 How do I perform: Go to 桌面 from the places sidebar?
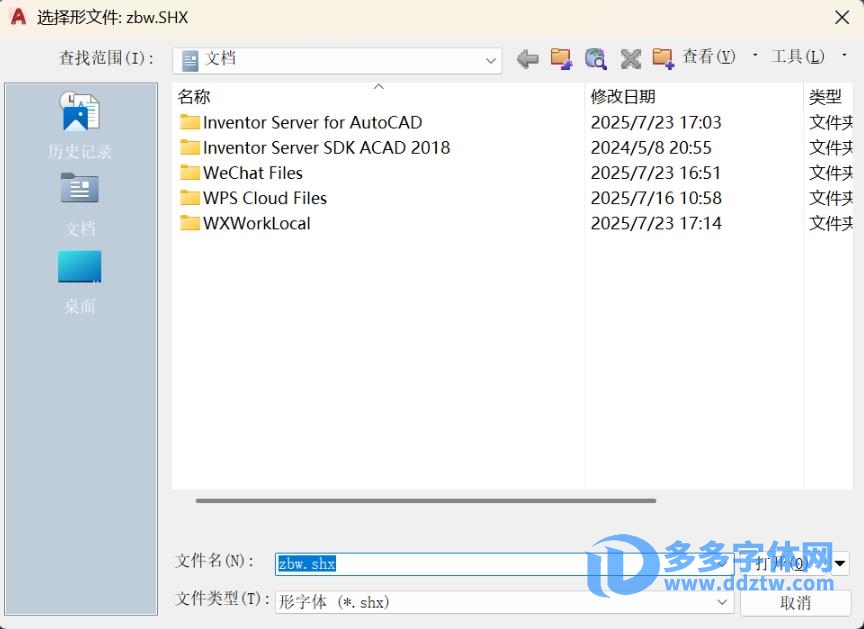(80, 281)
